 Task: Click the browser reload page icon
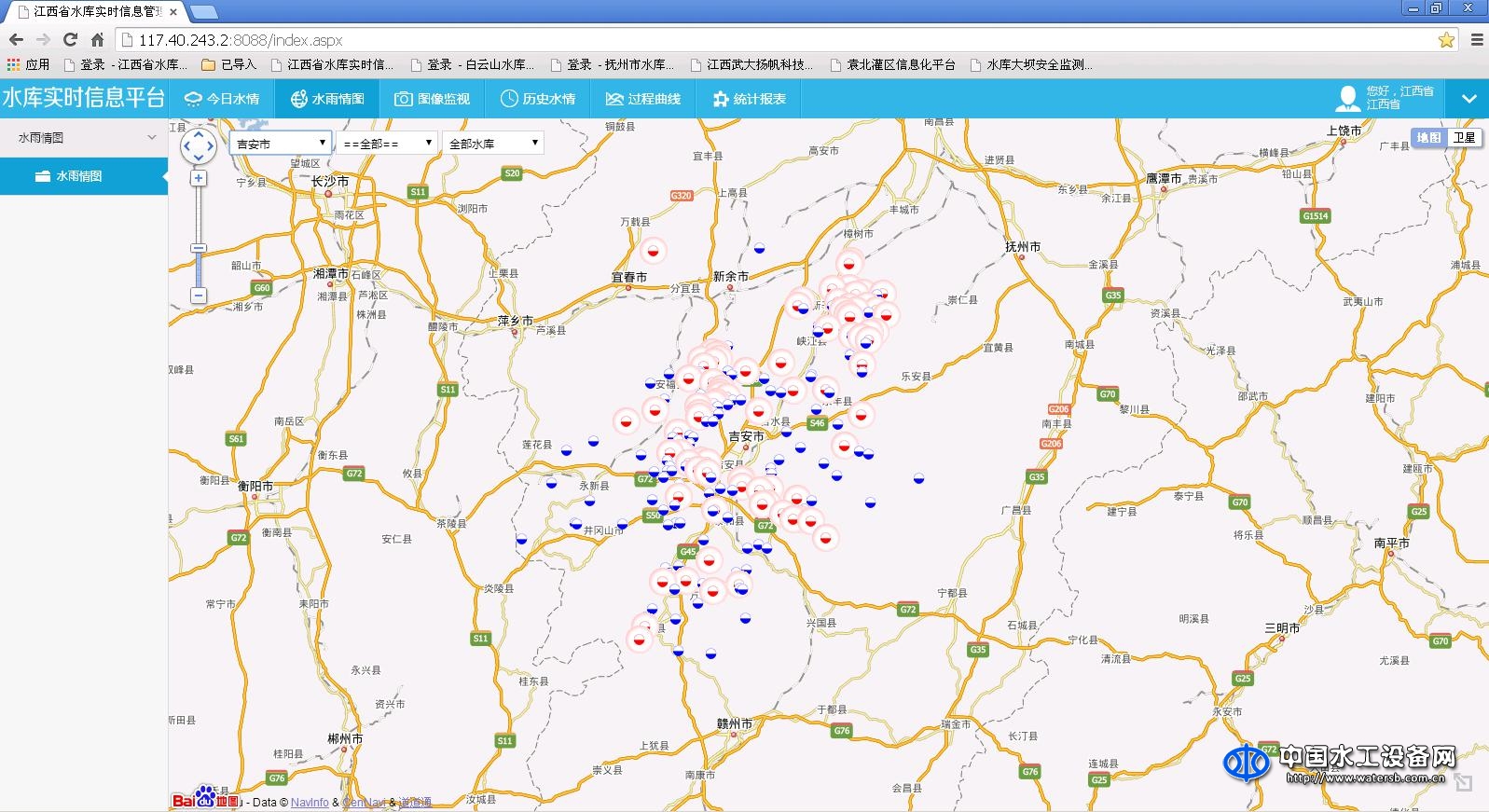[x=70, y=39]
